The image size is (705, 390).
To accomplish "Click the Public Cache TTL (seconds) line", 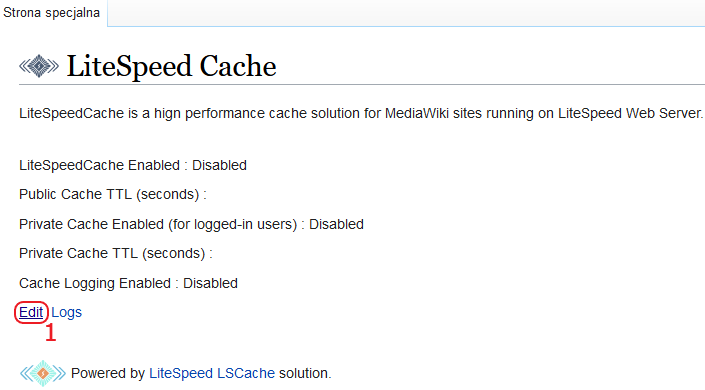I will [113, 194].
